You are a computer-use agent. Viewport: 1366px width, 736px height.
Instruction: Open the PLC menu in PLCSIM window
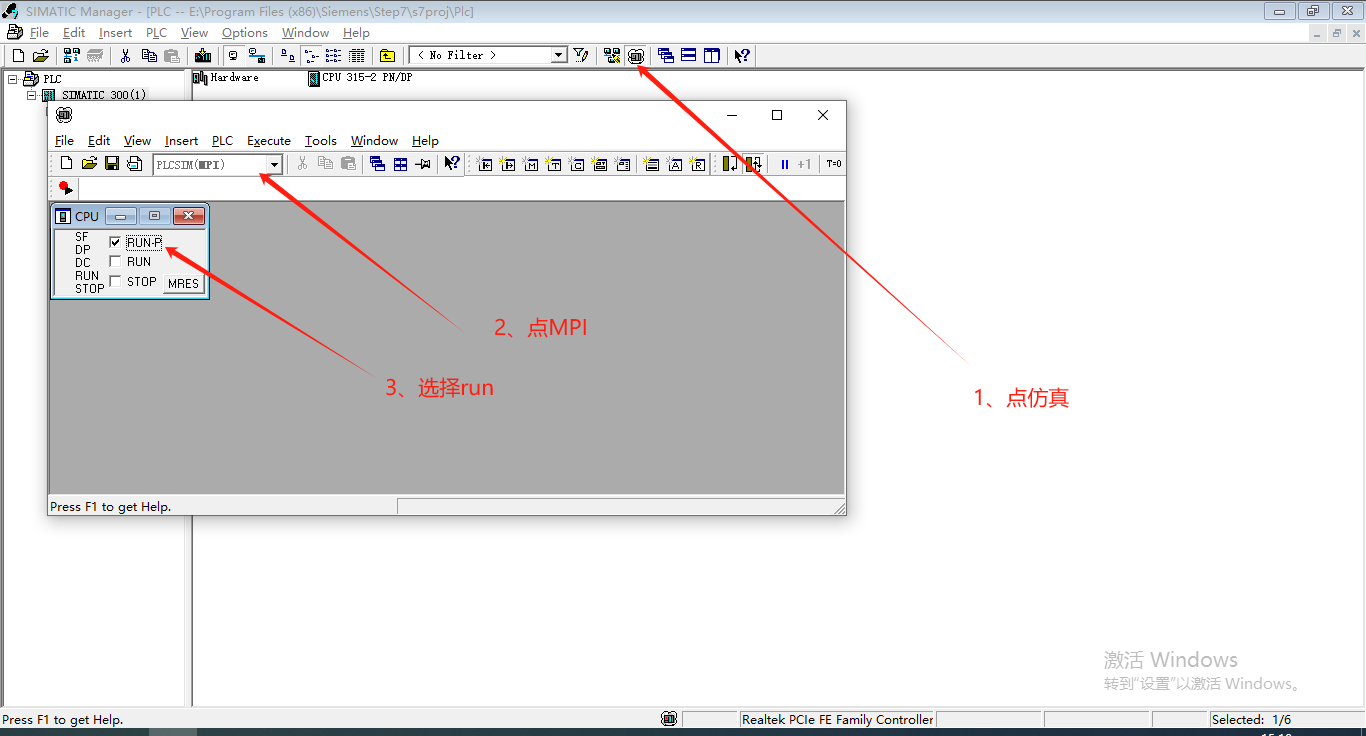(222, 141)
